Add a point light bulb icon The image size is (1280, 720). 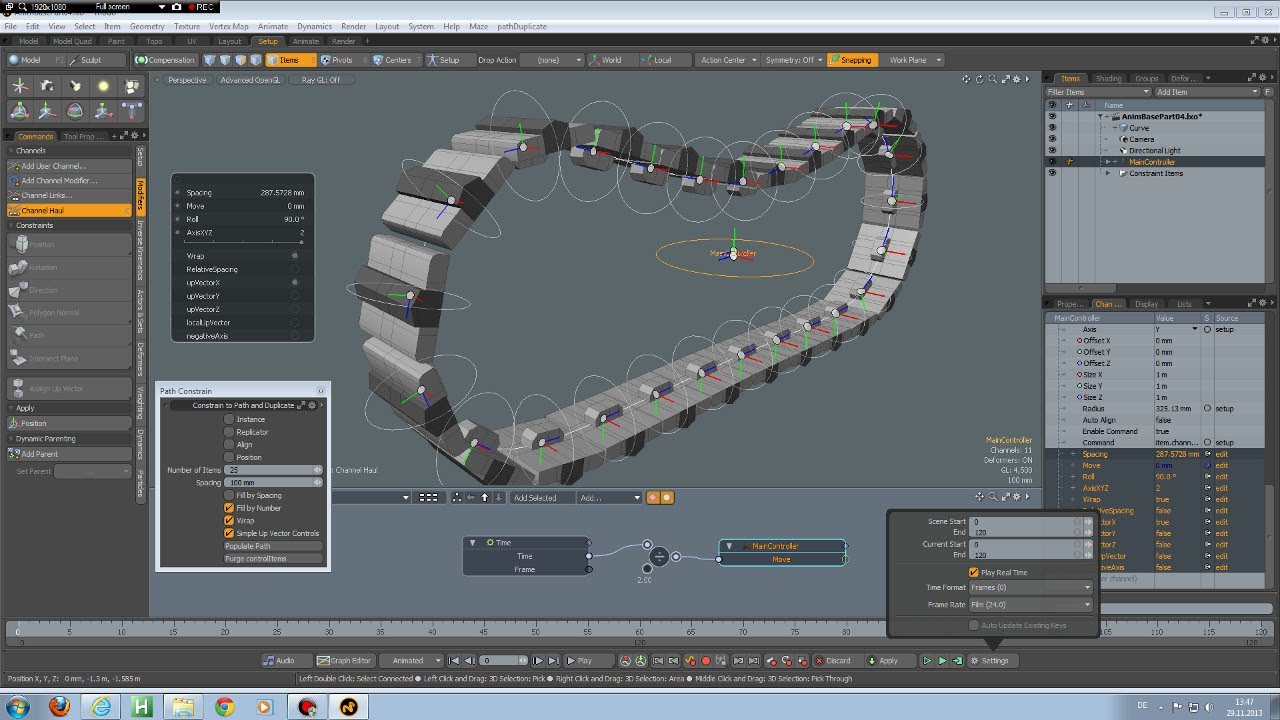(x=103, y=87)
